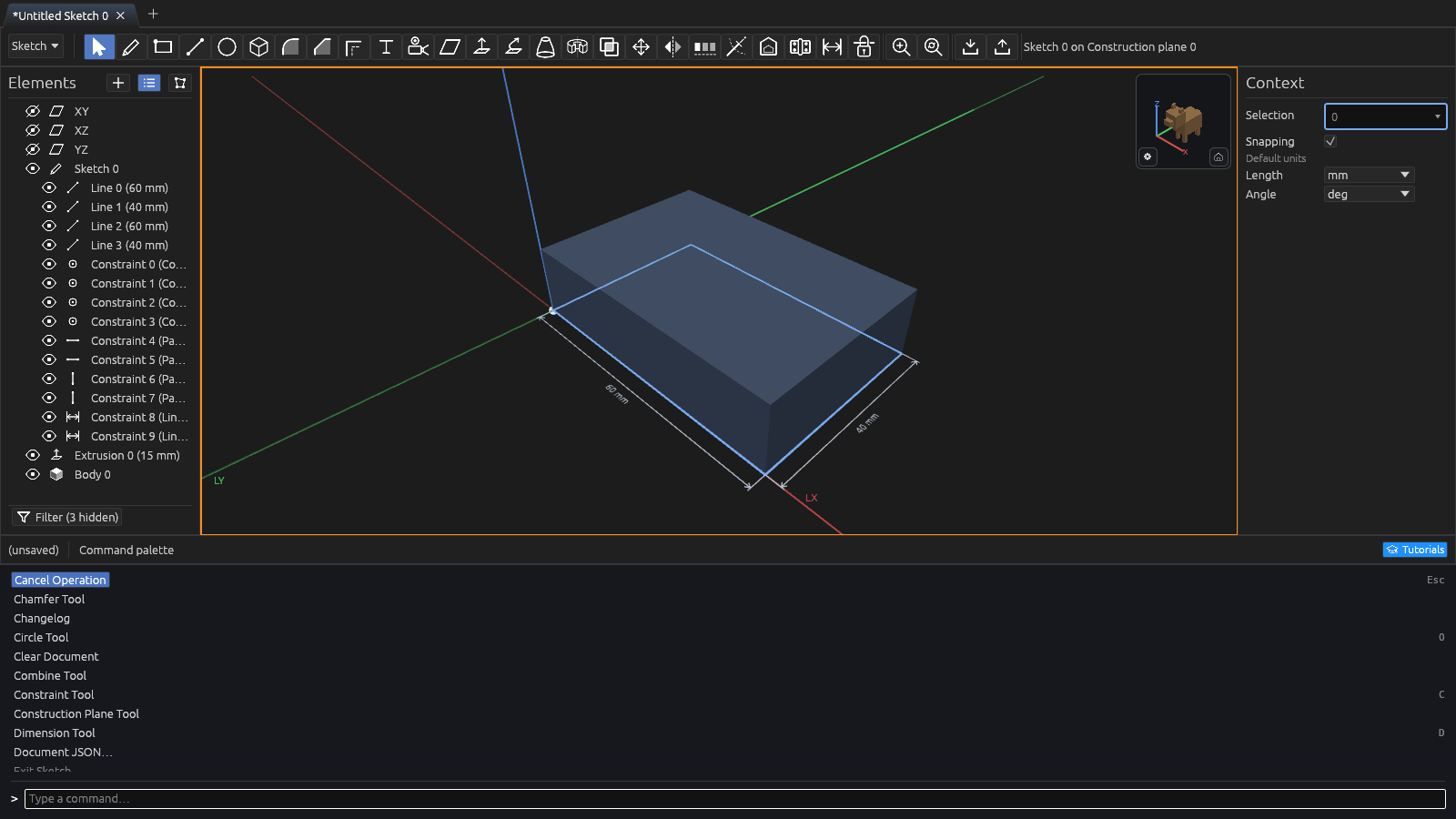The image size is (1456, 819).
Task: Select the Text tool
Action: click(x=386, y=46)
